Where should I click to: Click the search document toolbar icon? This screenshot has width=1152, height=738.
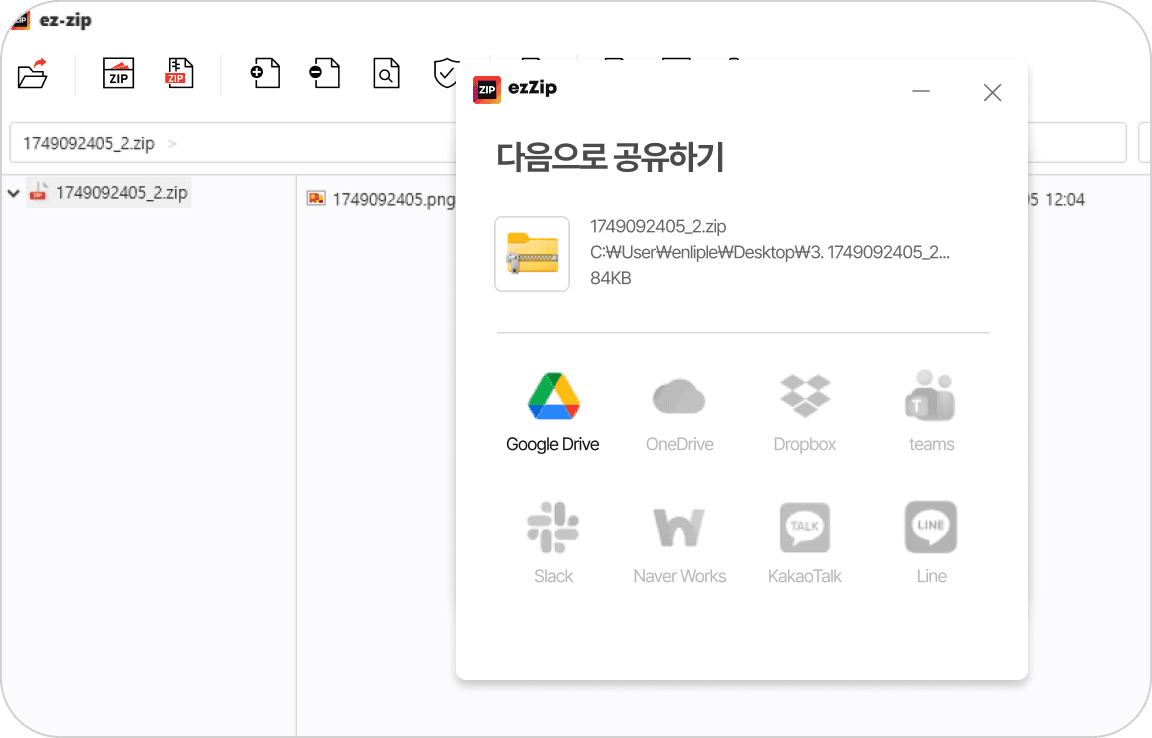[x=386, y=74]
